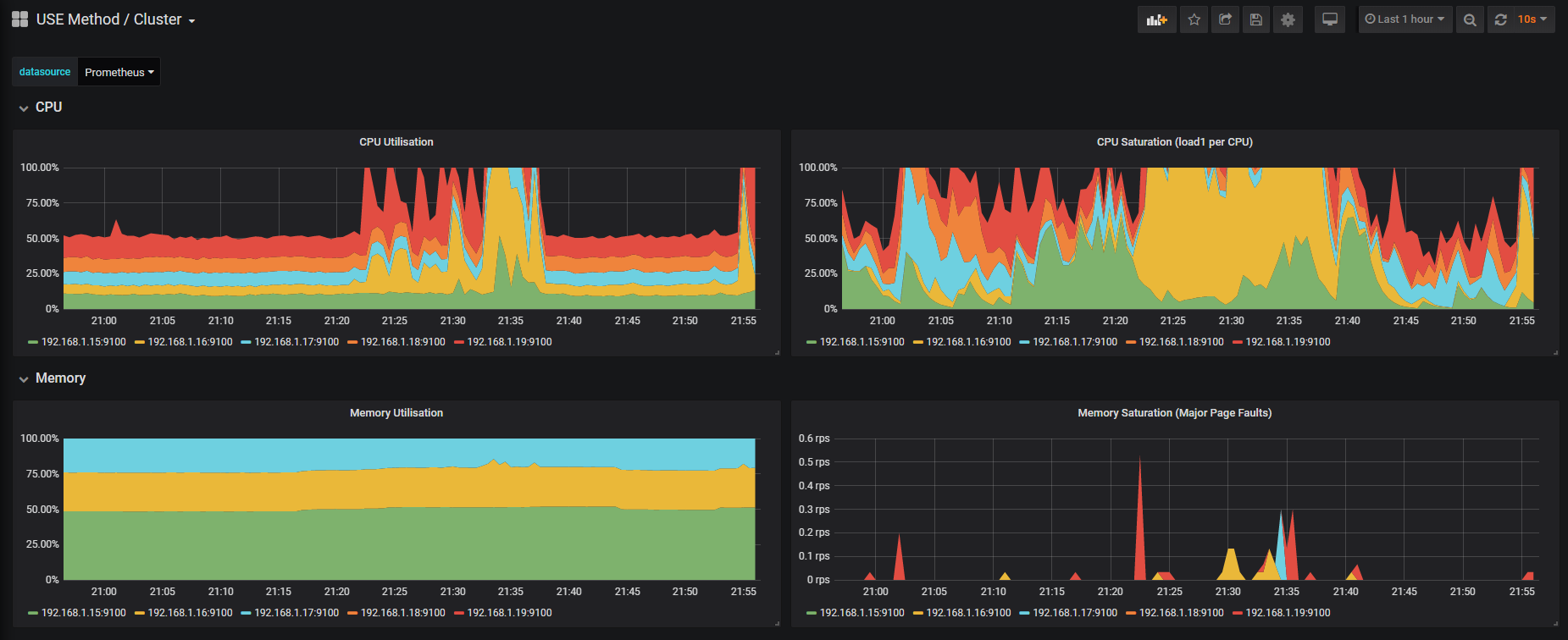
Task: Open the 10s refresh interval dropdown
Action: [x=1532, y=19]
